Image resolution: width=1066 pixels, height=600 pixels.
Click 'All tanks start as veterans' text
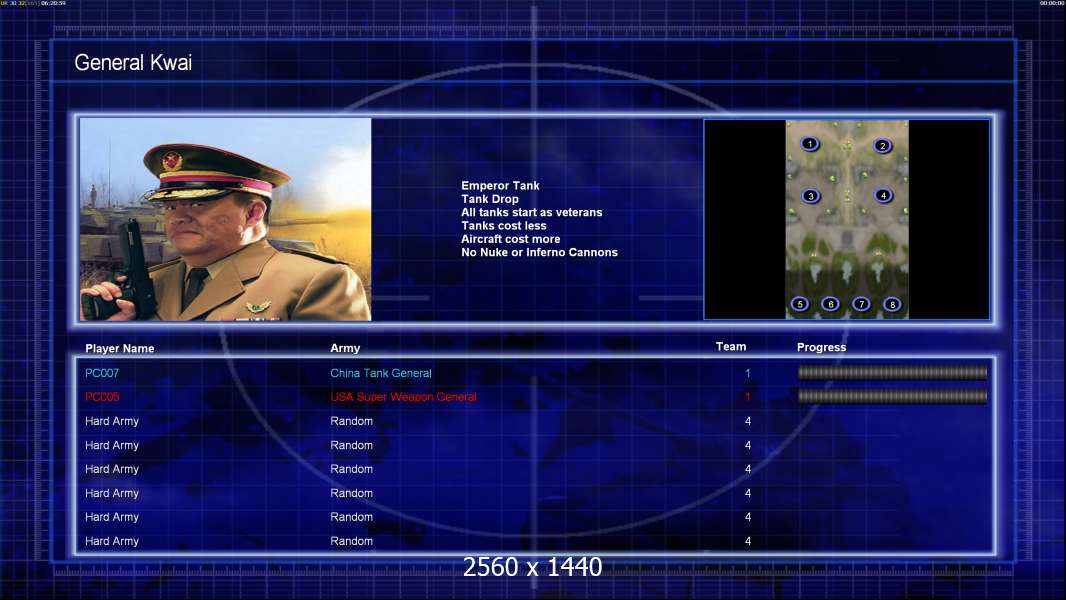click(532, 212)
